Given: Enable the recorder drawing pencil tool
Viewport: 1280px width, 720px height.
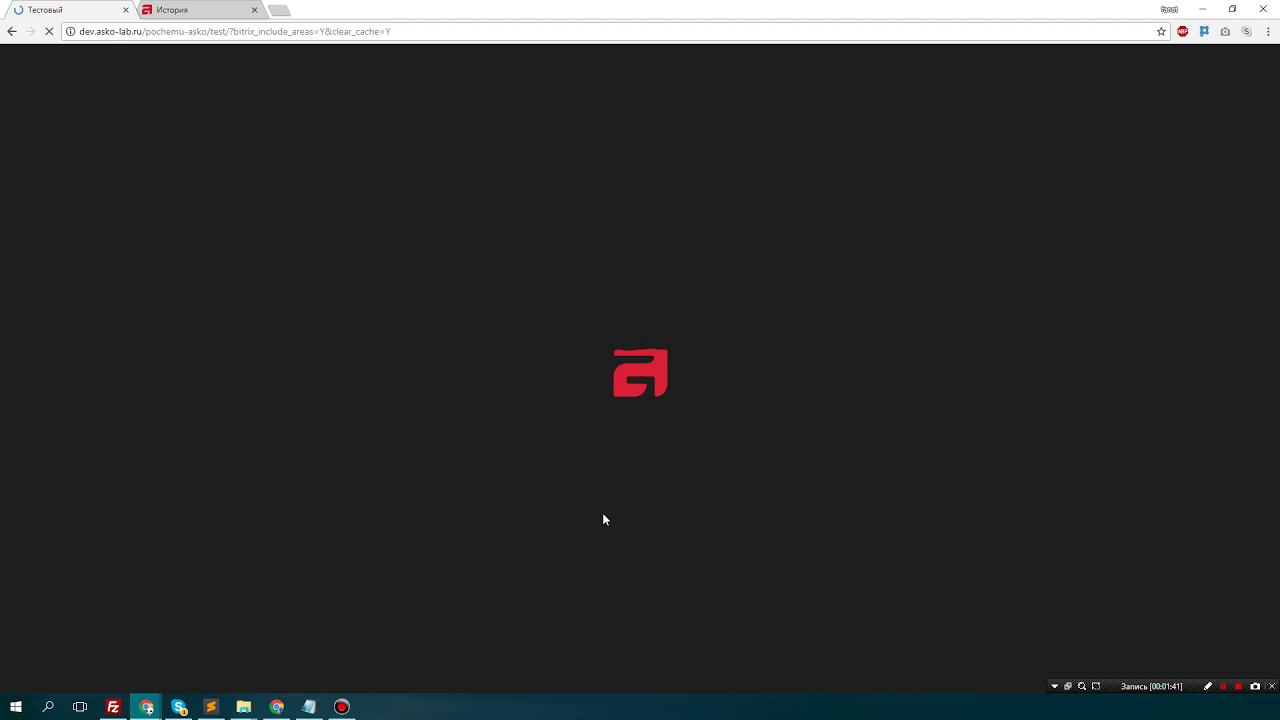Looking at the screenshot, I should tap(1208, 686).
